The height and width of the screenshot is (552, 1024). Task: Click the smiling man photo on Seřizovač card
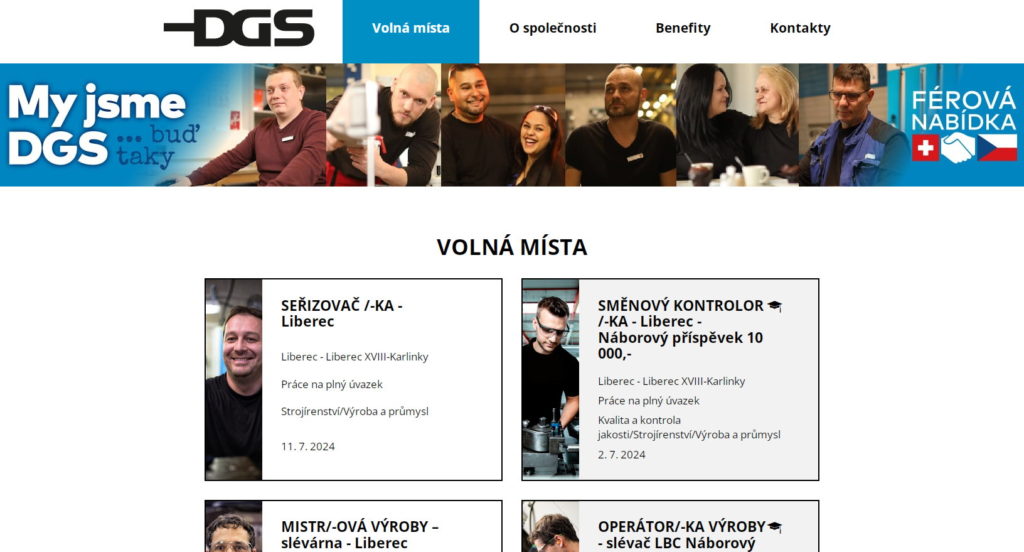pos(234,380)
